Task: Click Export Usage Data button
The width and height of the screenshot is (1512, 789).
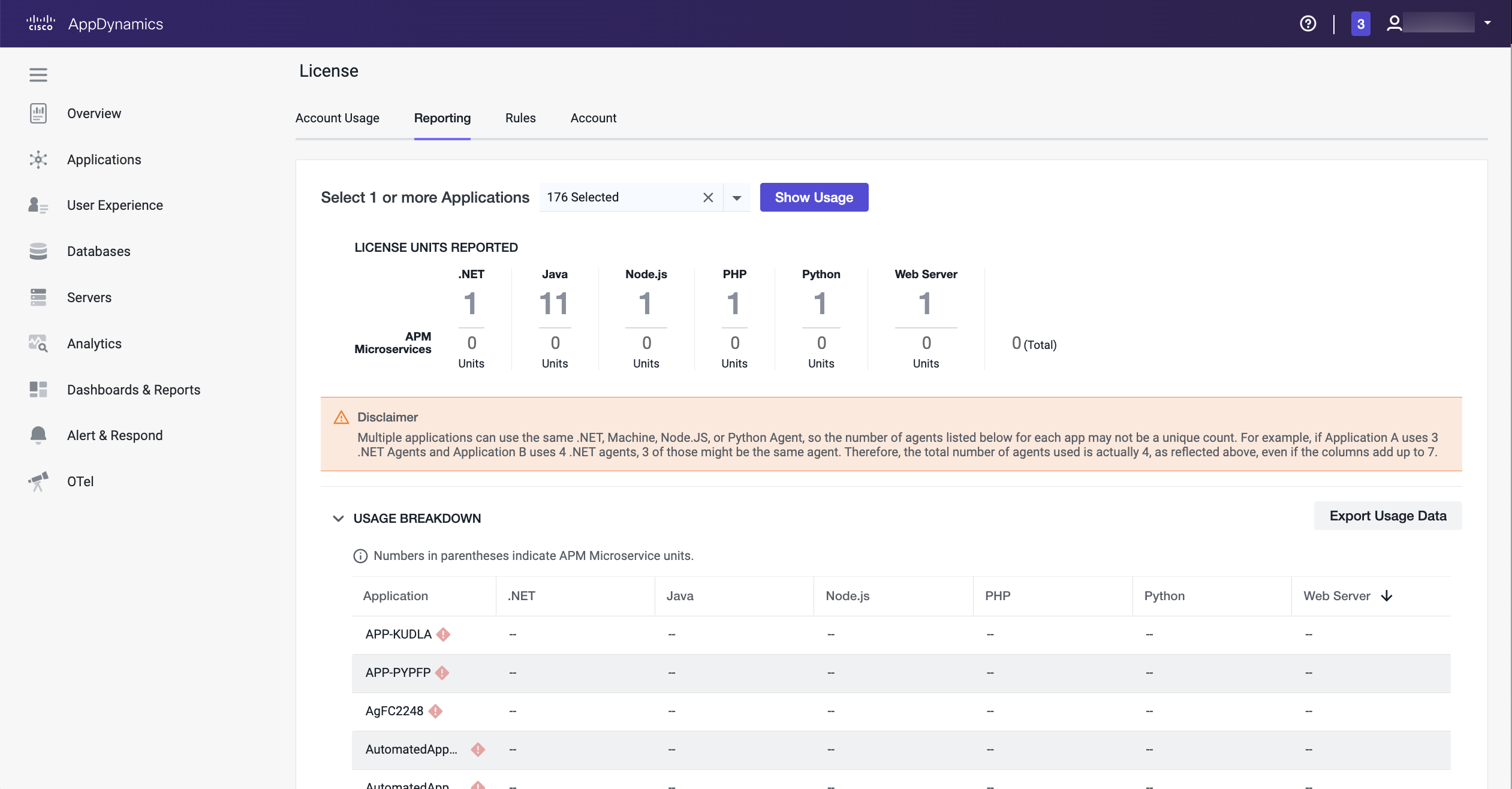Action: point(1388,516)
